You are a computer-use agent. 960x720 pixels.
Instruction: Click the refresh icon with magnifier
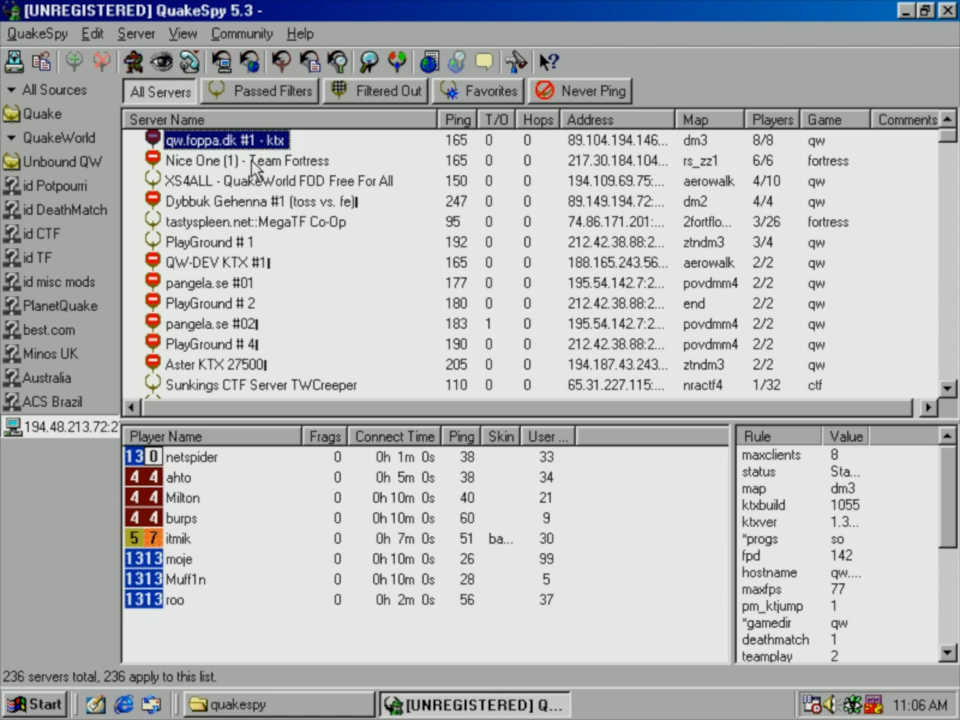[x=337, y=61]
